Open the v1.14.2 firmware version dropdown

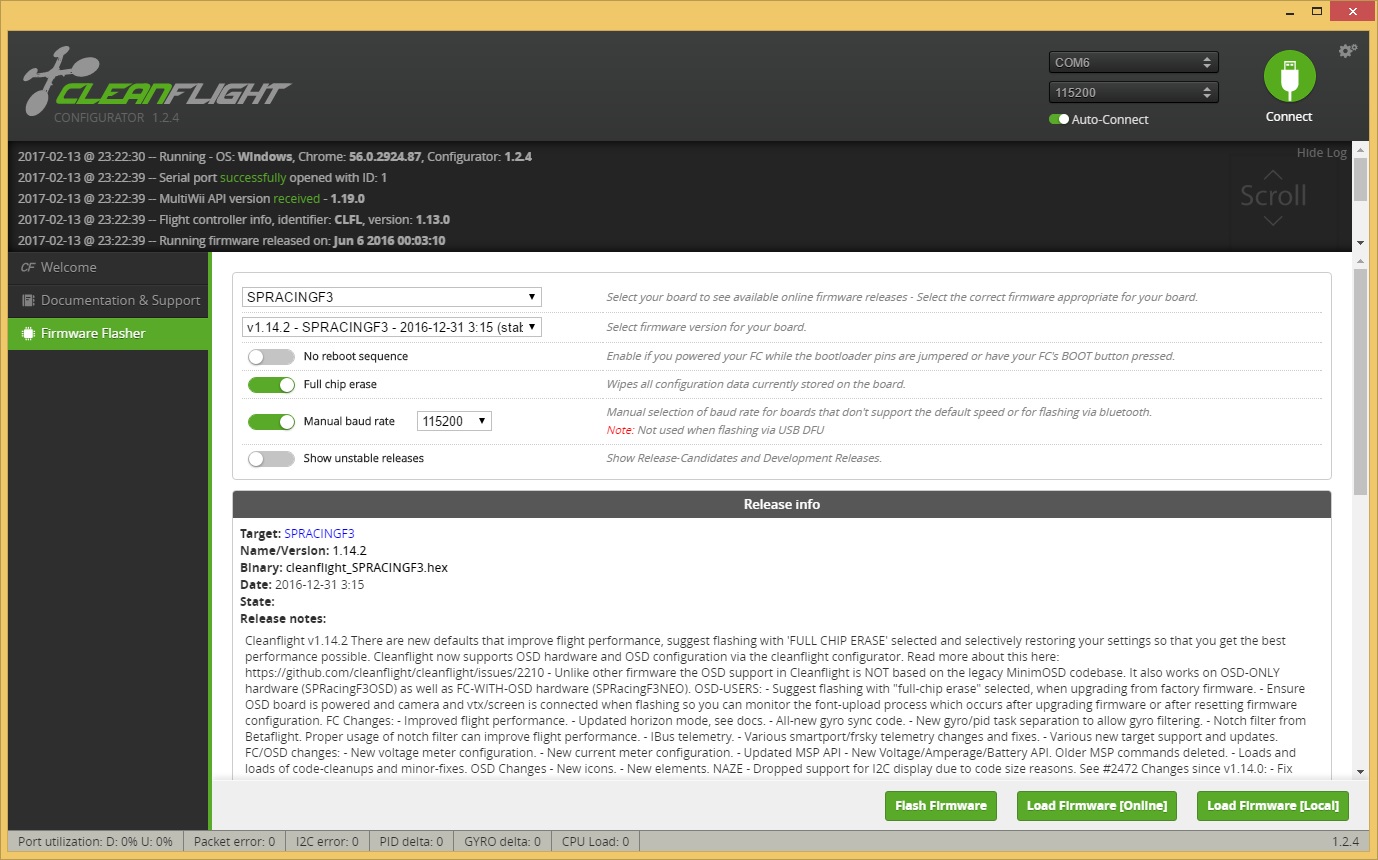tap(392, 327)
